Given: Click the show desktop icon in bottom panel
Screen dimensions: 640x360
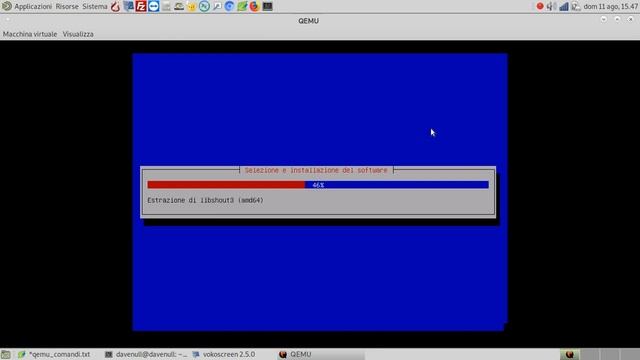Looking at the screenshot, I should point(6,354).
